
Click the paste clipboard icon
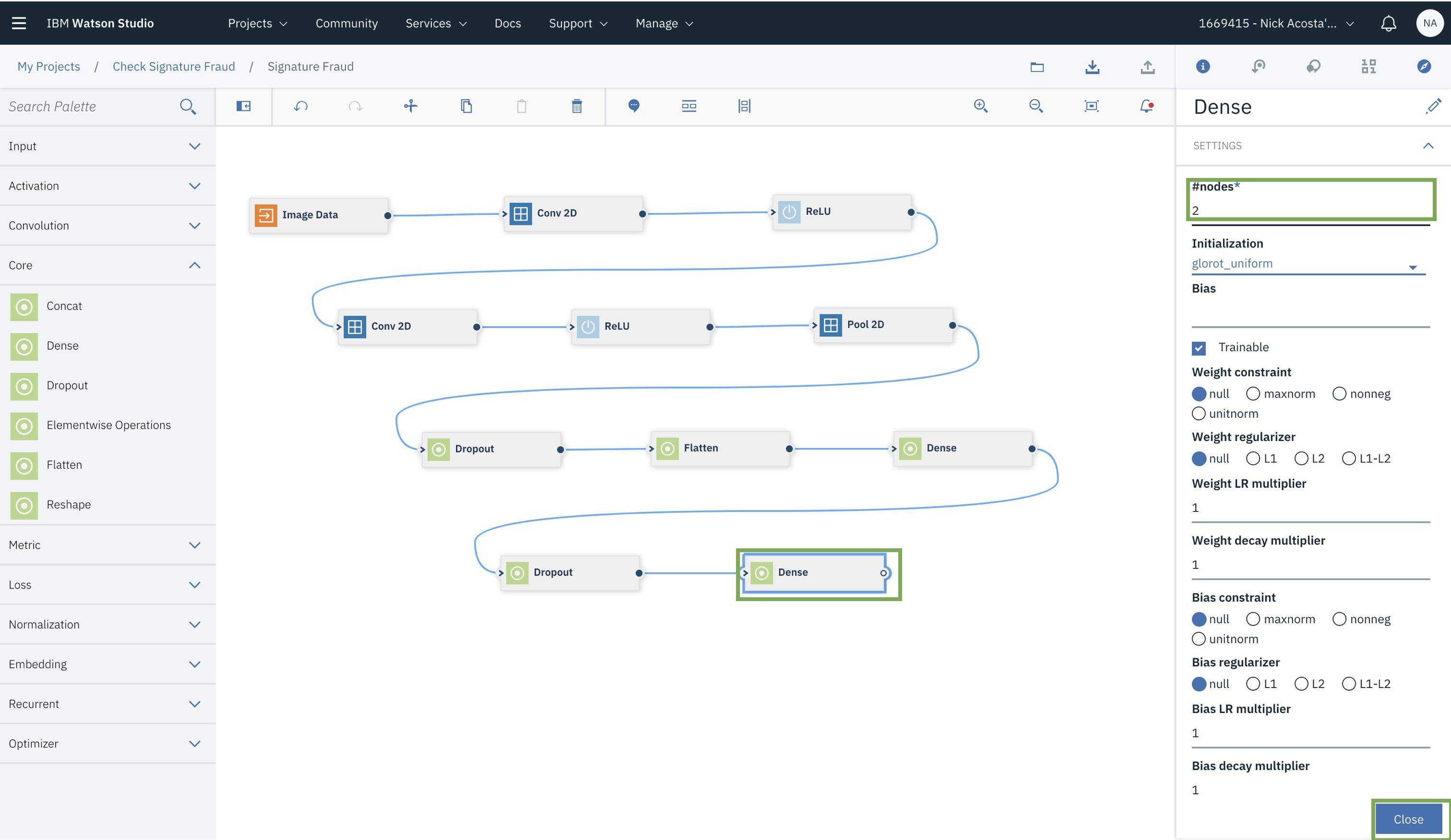tap(522, 106)
